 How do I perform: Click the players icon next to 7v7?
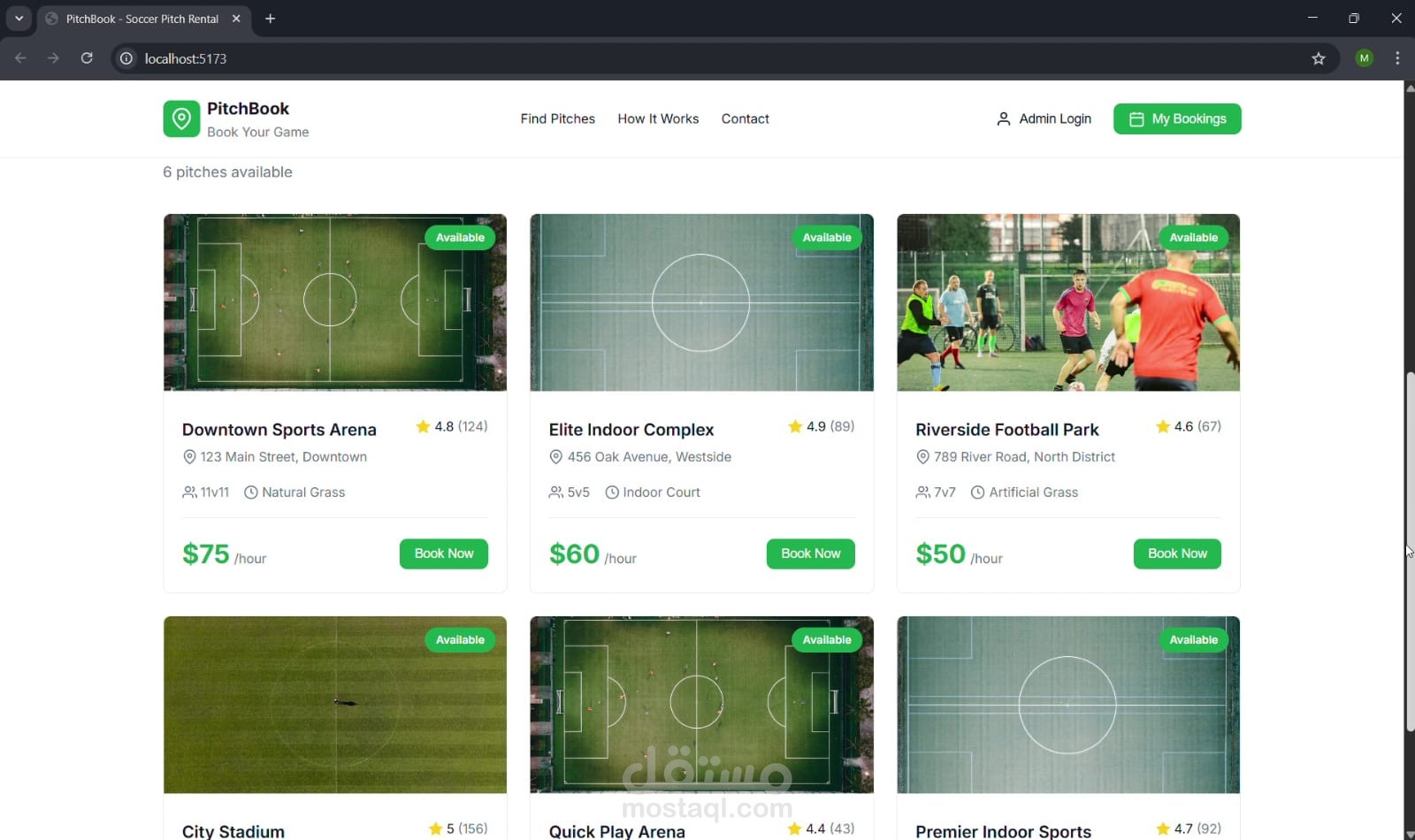(922, 493)
